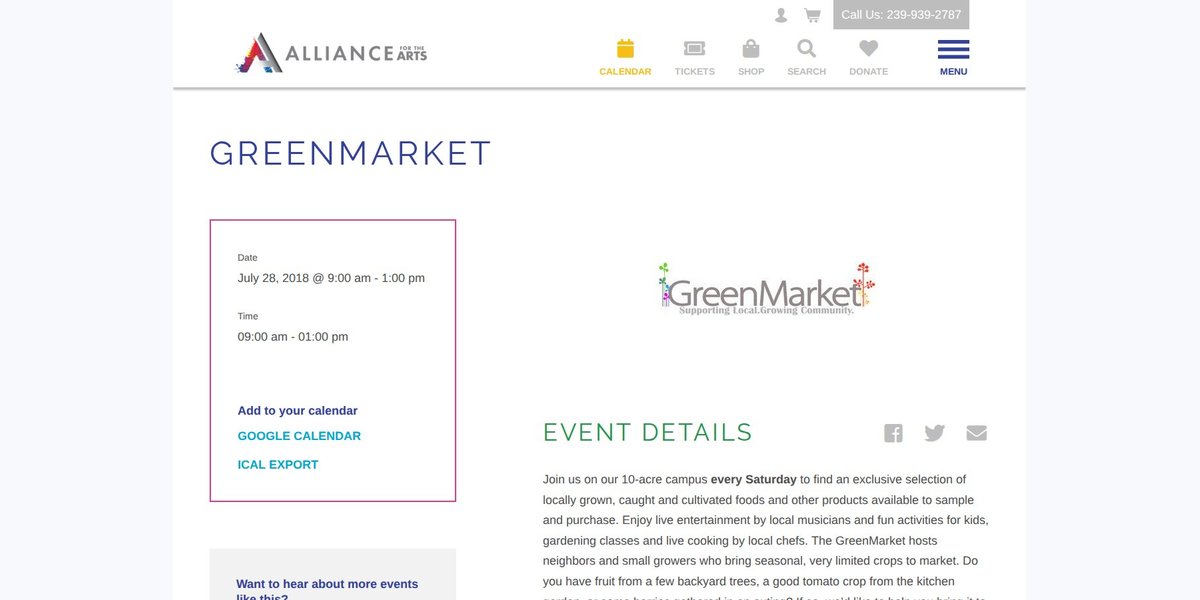Click the Event Details heading
Screen dimensions: 1200x600
tap(648, 433)
